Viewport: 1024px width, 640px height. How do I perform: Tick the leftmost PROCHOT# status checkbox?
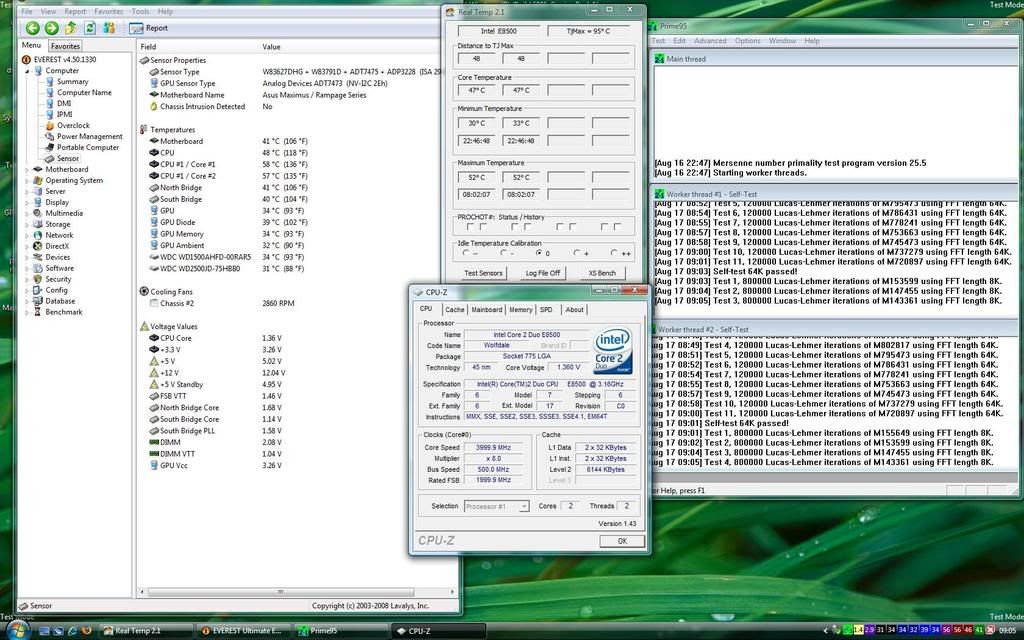(x=470, y=227)
